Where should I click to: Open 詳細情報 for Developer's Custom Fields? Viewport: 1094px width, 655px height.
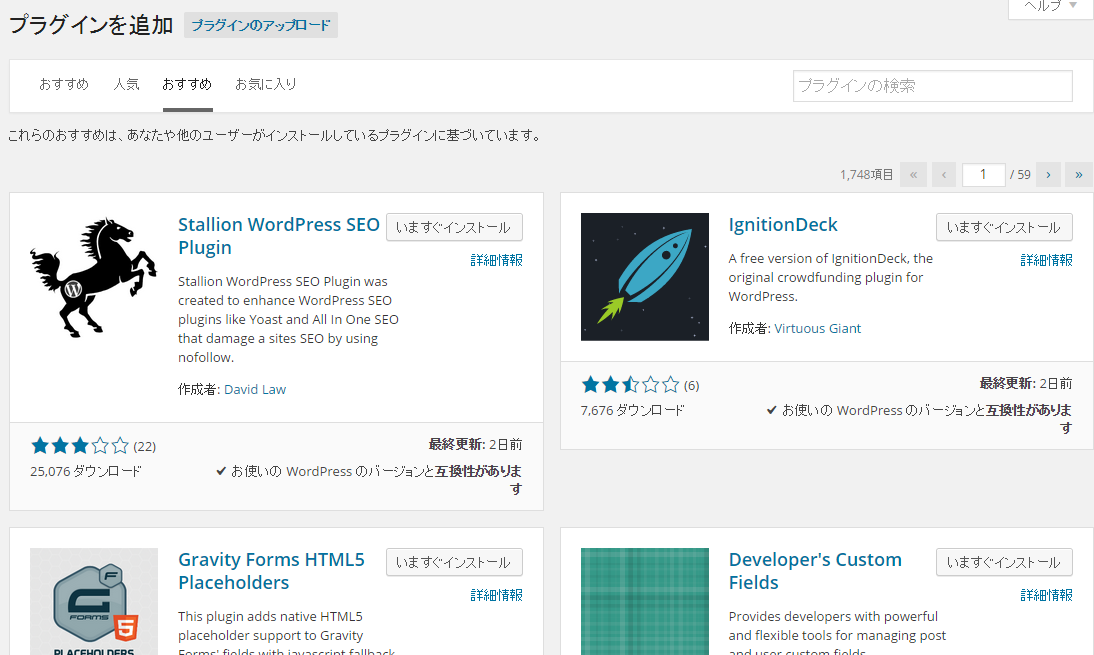[1046, 595]
